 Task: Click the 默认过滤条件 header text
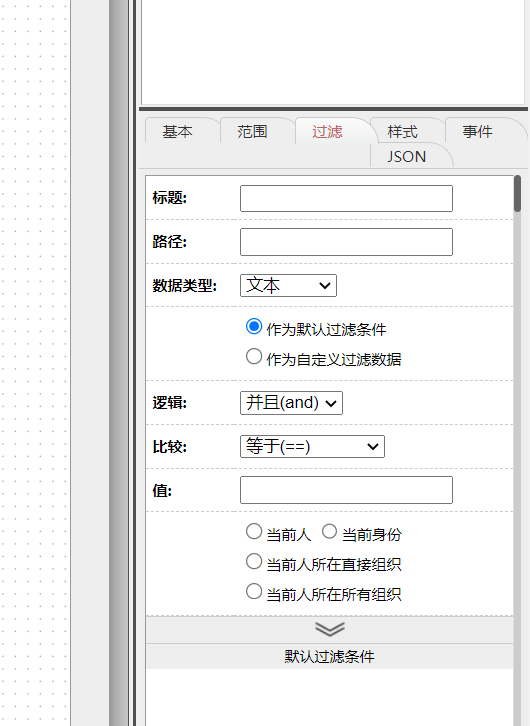[330, 657]
